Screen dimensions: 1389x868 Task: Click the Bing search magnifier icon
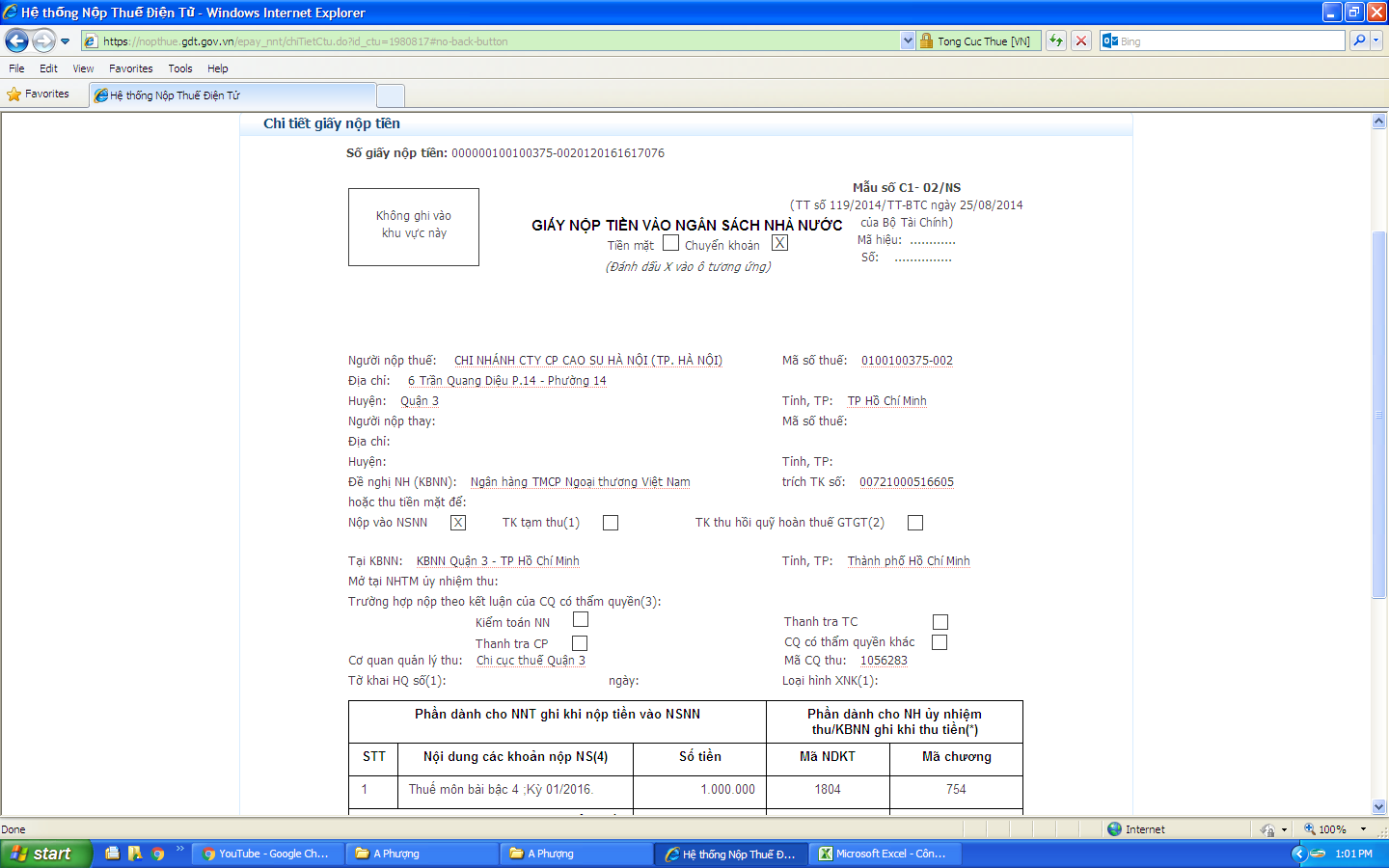click(1359, 41)
